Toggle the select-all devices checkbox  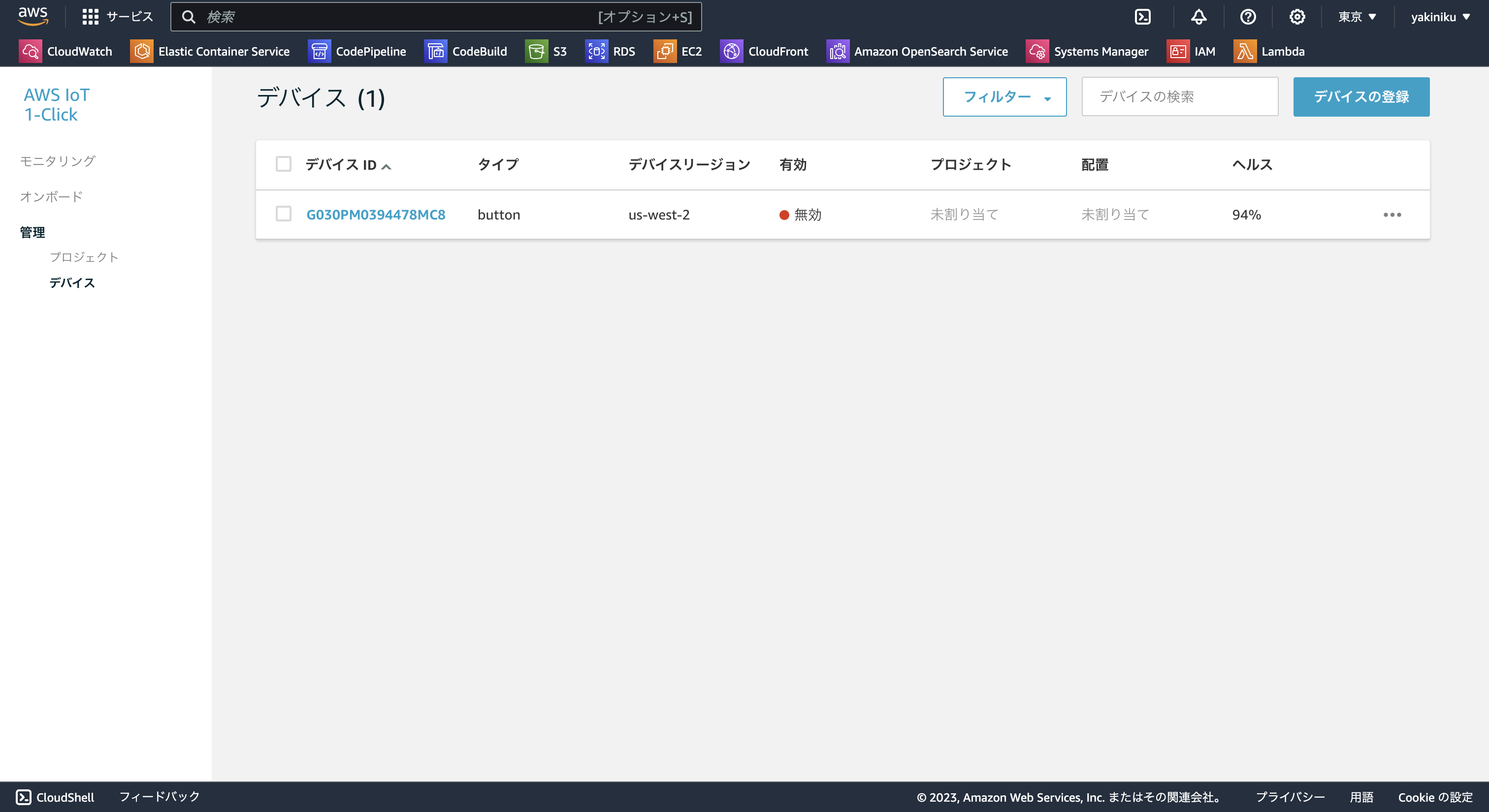click(283, 164)
